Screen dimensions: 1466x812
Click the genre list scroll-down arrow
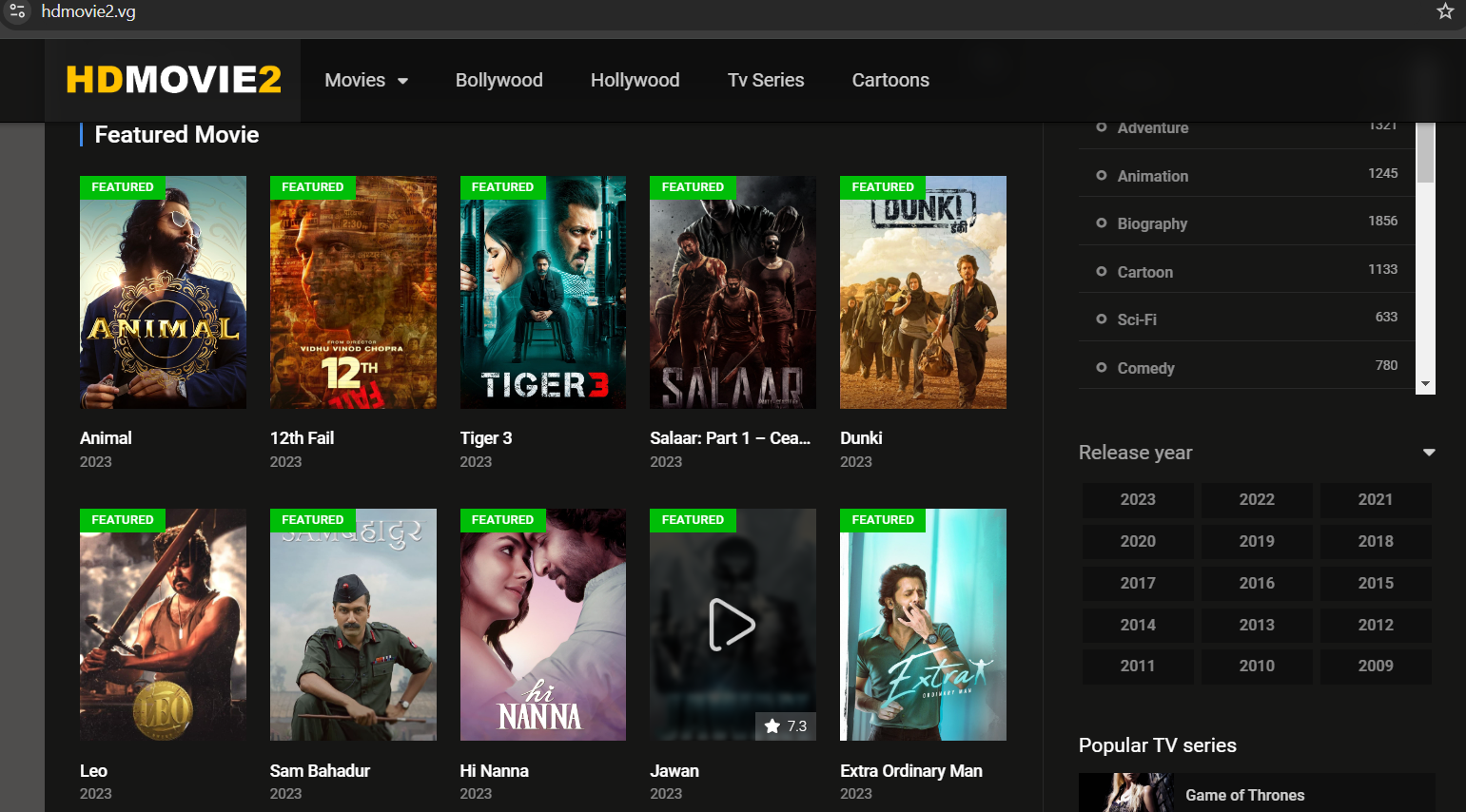coord(1425,384)
